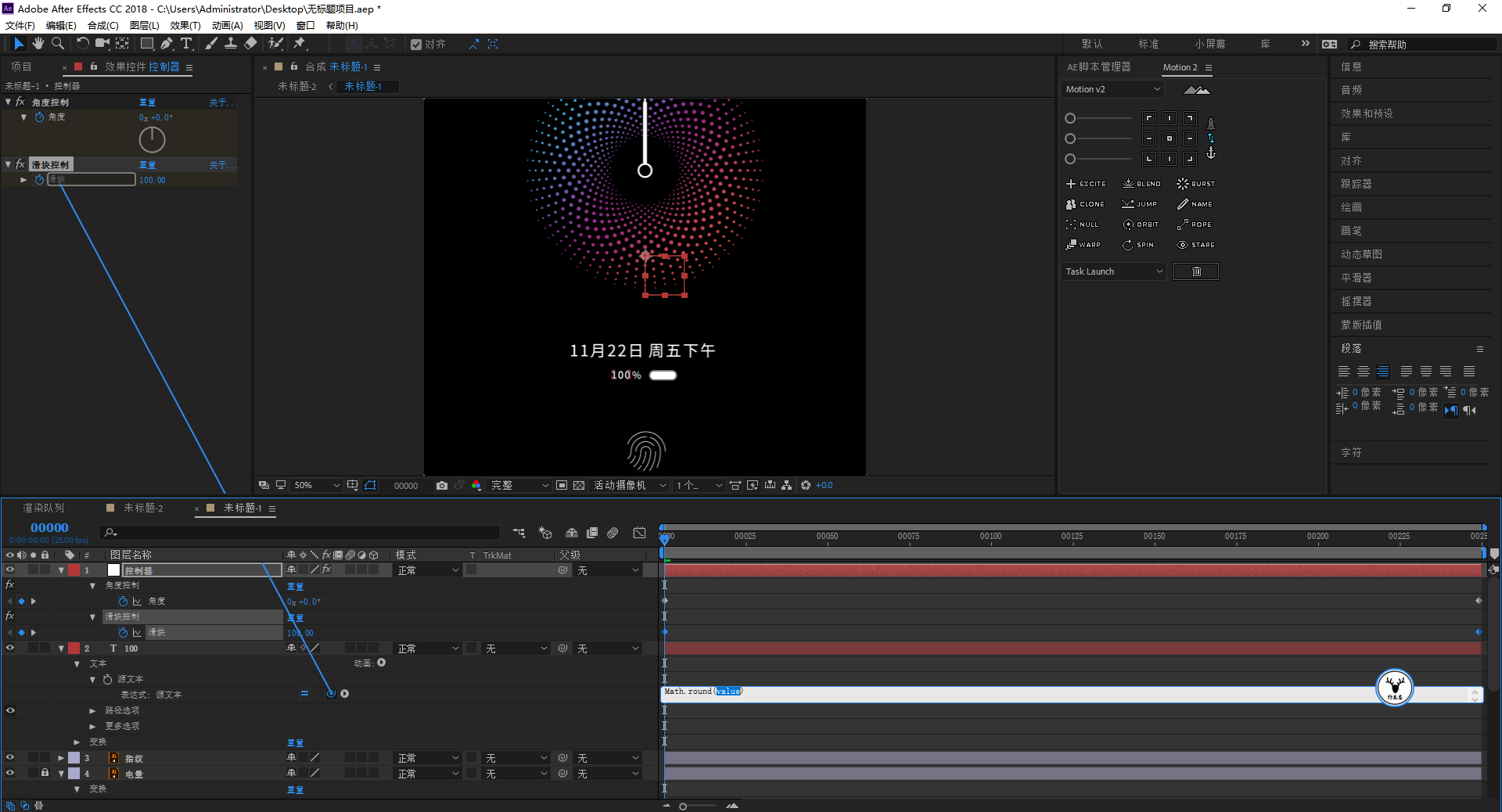Hide layer 1 控制器 with the eye
Viewport: 1502px width, 812px height.
10,570
